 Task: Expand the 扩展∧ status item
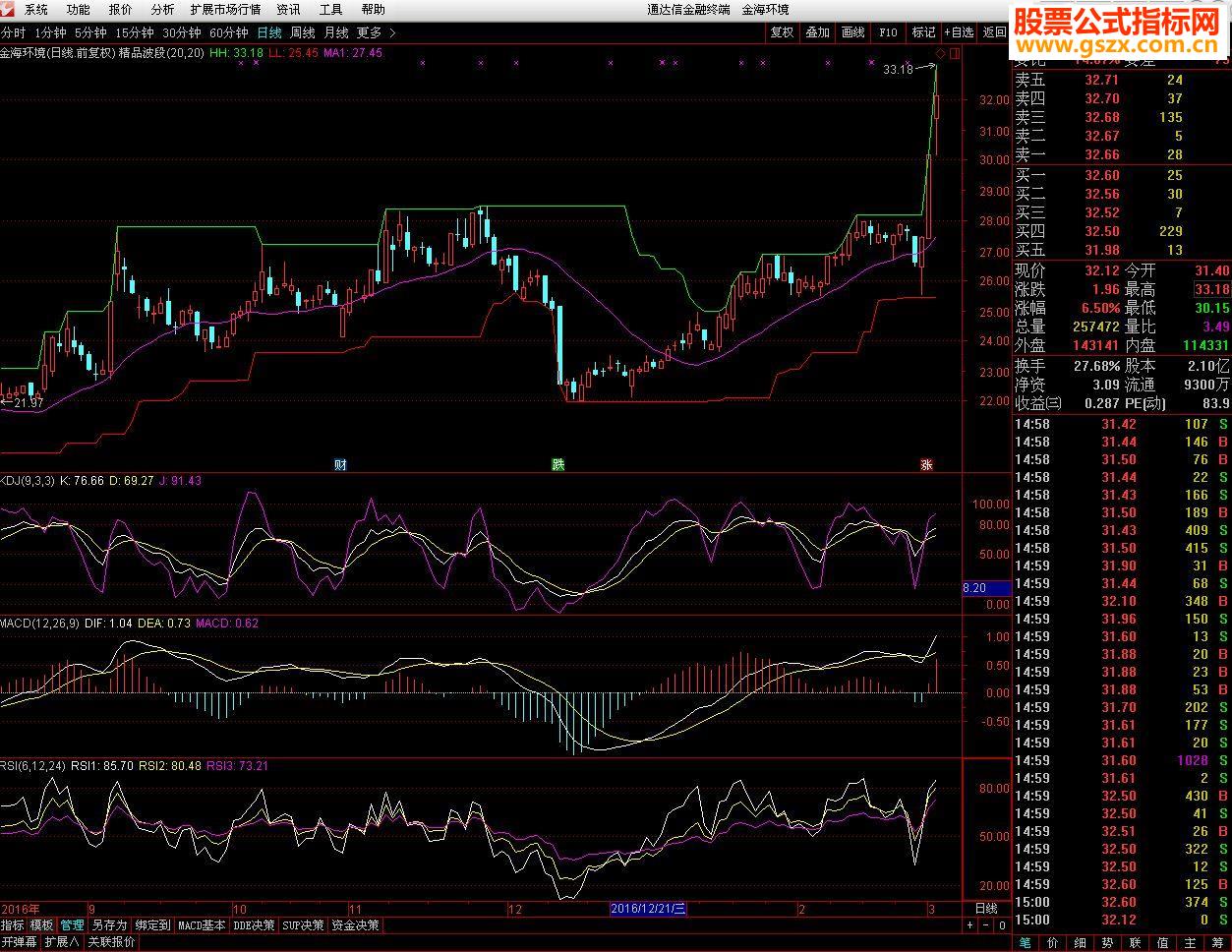coord(62,942)
